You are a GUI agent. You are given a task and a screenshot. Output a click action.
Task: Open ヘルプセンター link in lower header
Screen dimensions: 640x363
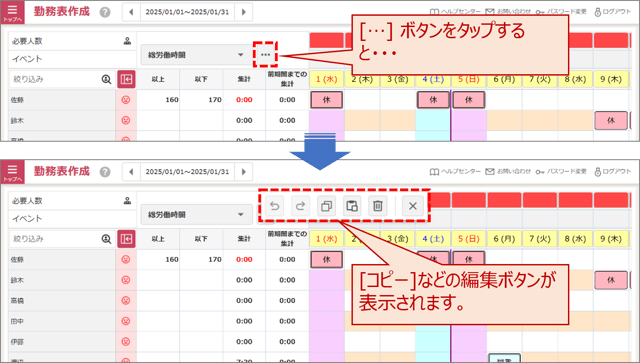point(455,171)
